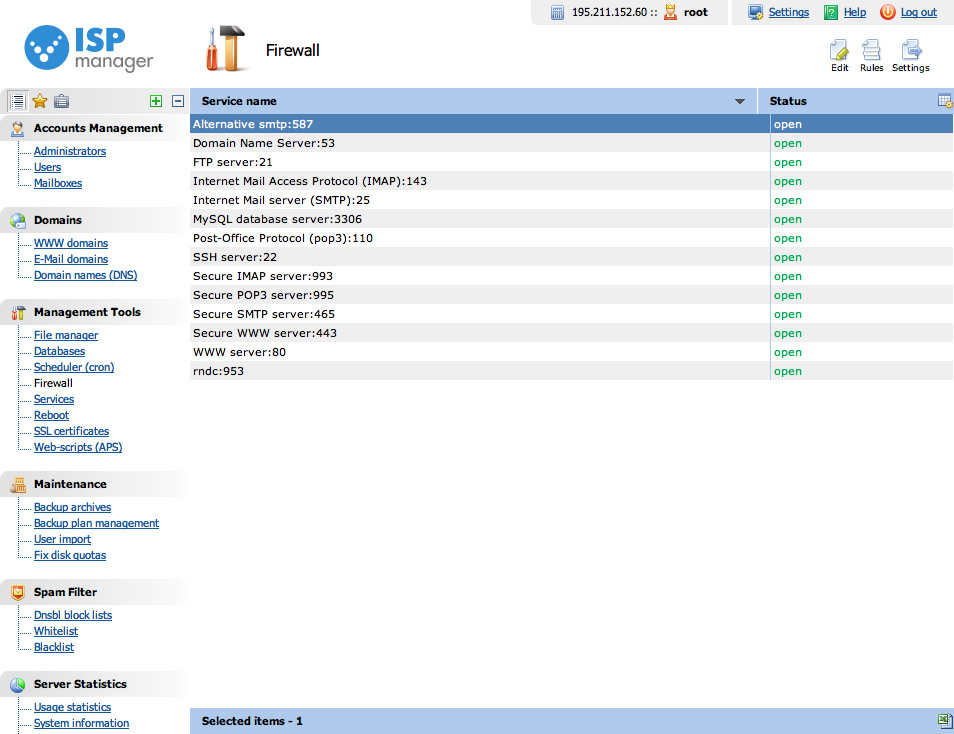Select the full menu list view icon
The height and width of the screenshot is (734, 954).
point(17,101)
